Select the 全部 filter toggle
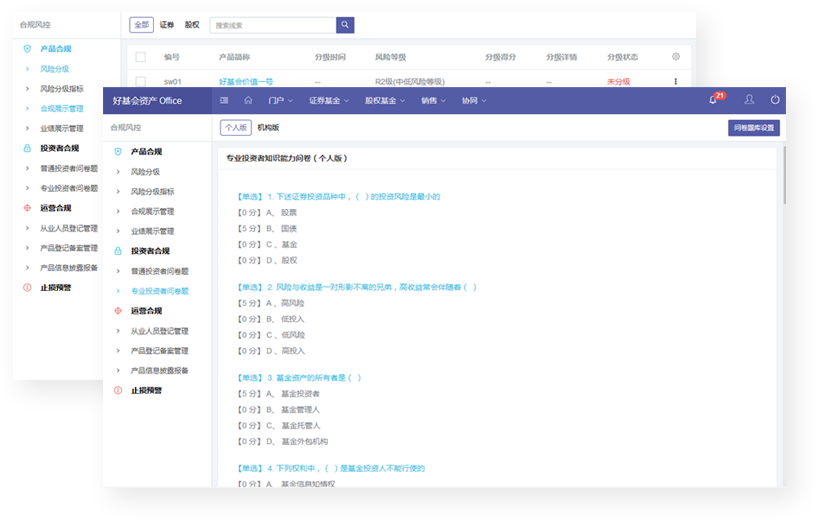 click(x=141, y=25)
